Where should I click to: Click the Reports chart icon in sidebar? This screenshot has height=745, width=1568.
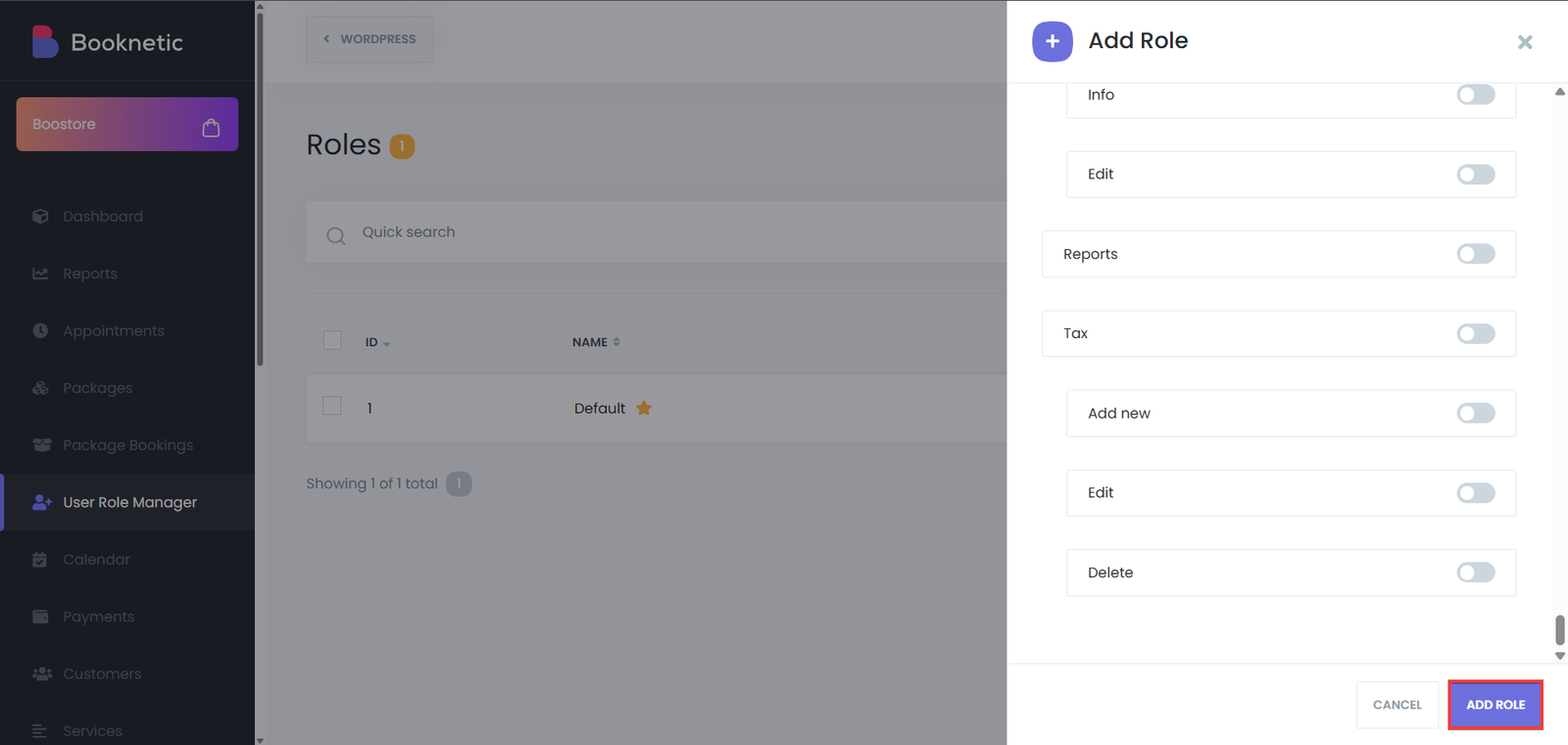40,273
